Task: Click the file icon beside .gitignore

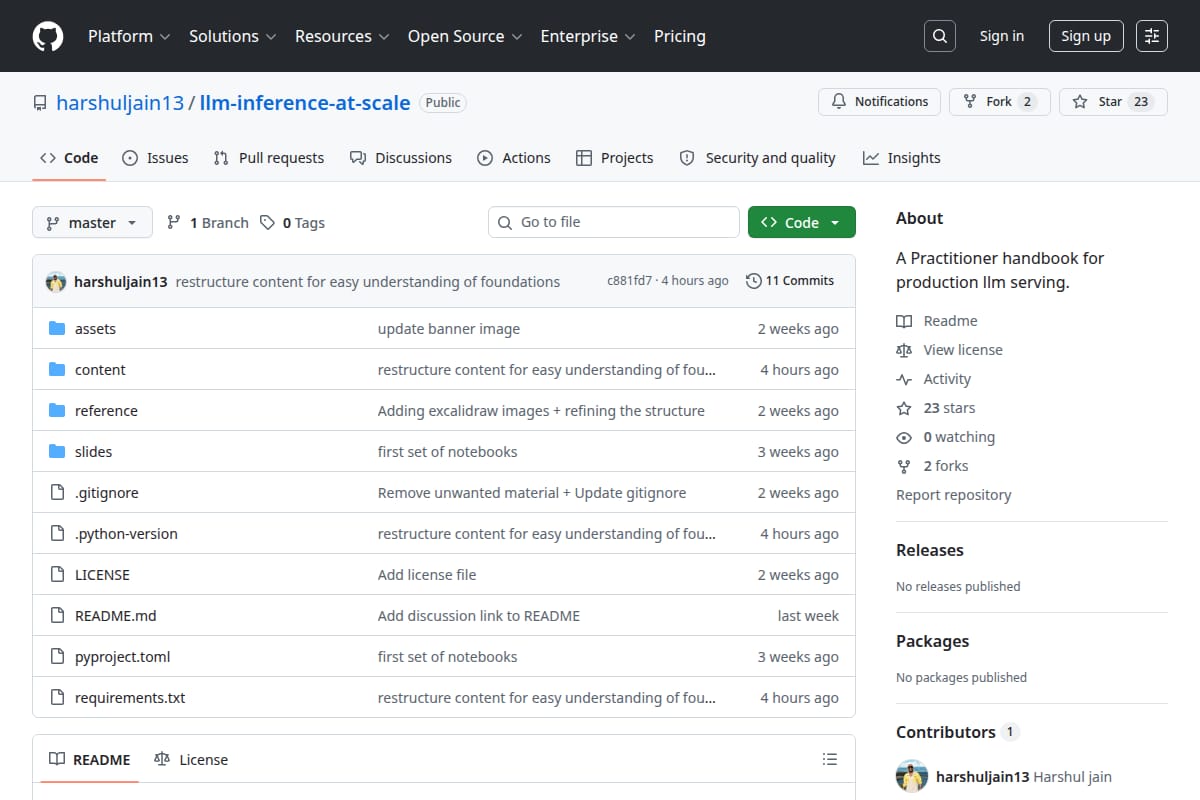Action: click(x=57, y=493)
